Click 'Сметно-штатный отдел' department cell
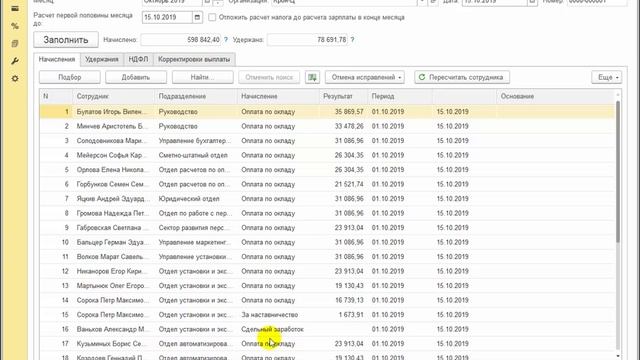This screenshot has width=640, height=360. [x=196, y=155]
